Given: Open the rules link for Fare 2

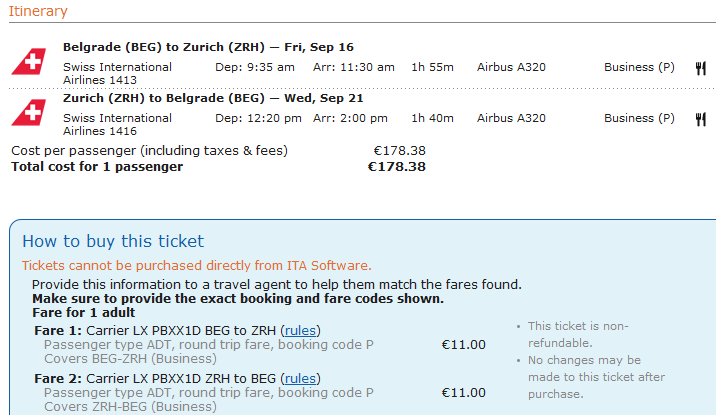Looking at the screenshot, I should 300,378.
